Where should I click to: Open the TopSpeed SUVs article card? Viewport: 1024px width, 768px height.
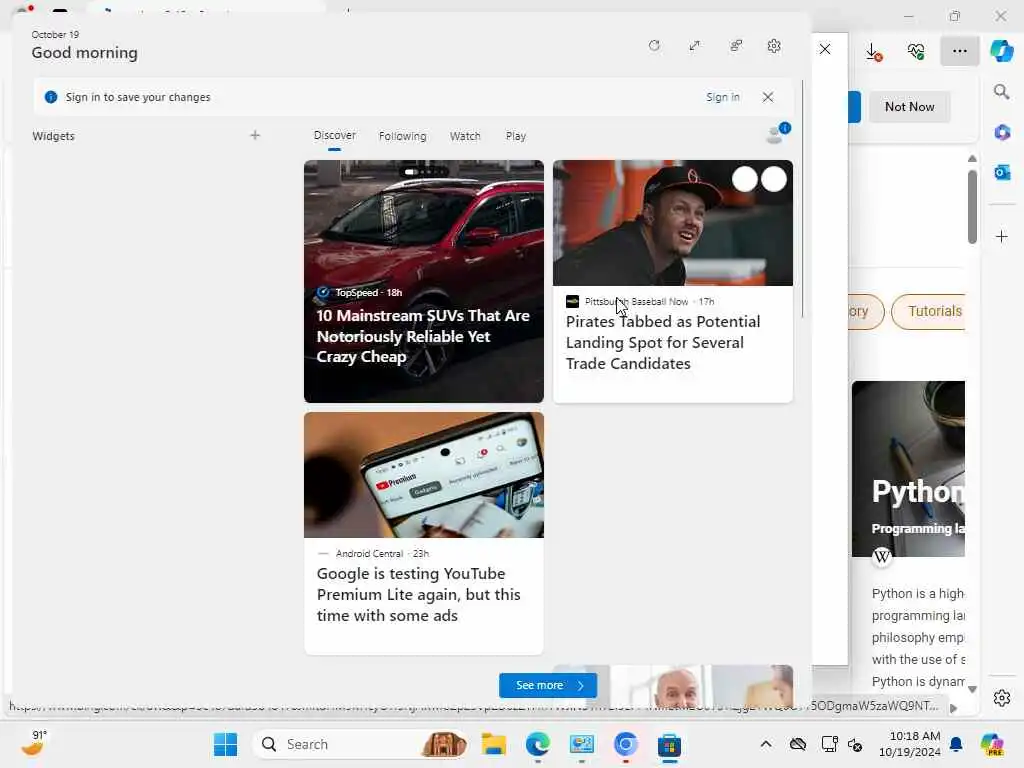(x=424, y=281)
